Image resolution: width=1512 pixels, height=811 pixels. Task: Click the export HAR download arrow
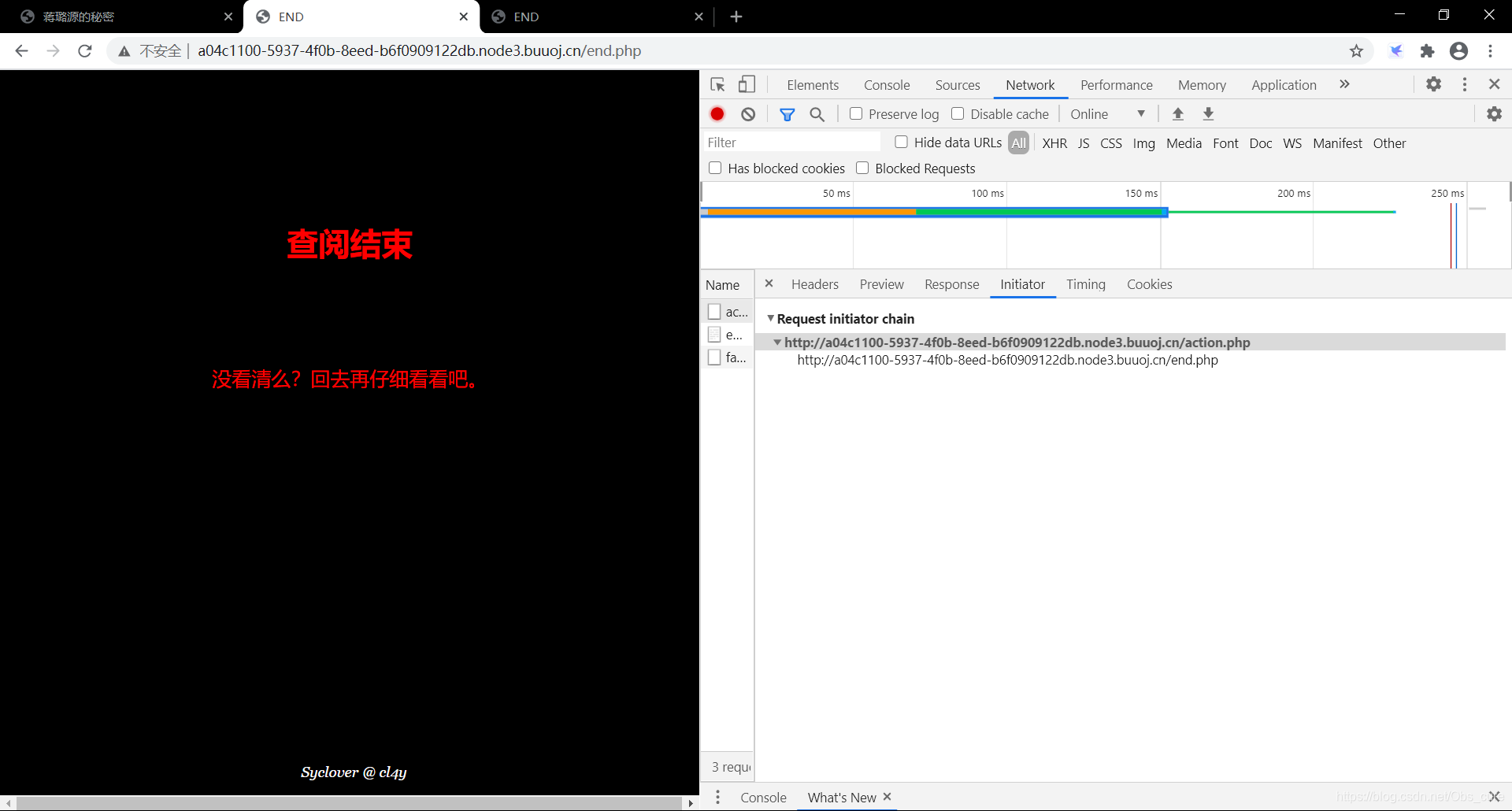[1208, 114]
